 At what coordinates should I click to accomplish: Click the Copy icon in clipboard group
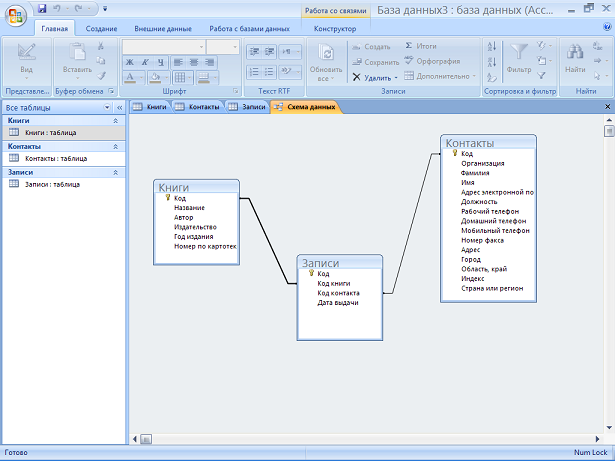pyautogui.click(x=101, y=60)
